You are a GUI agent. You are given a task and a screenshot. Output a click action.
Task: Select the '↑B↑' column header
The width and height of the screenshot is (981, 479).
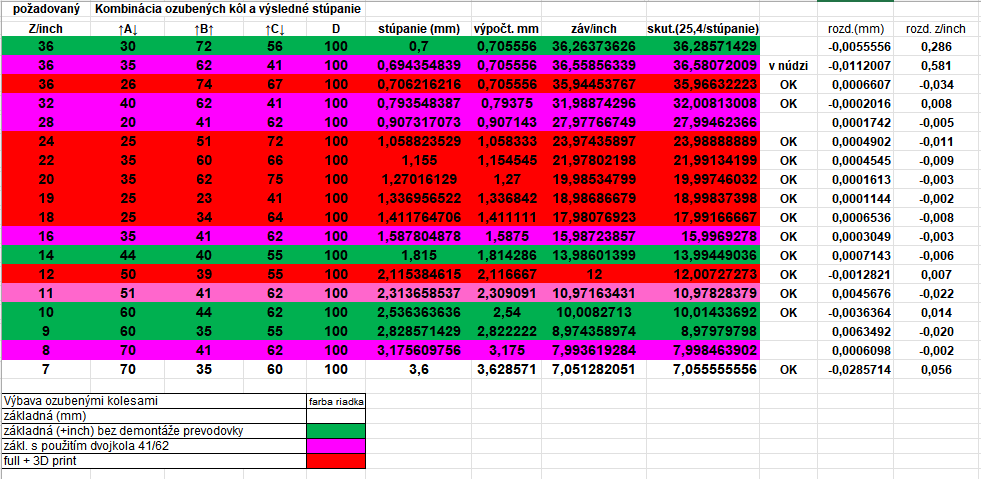(204, 28)
